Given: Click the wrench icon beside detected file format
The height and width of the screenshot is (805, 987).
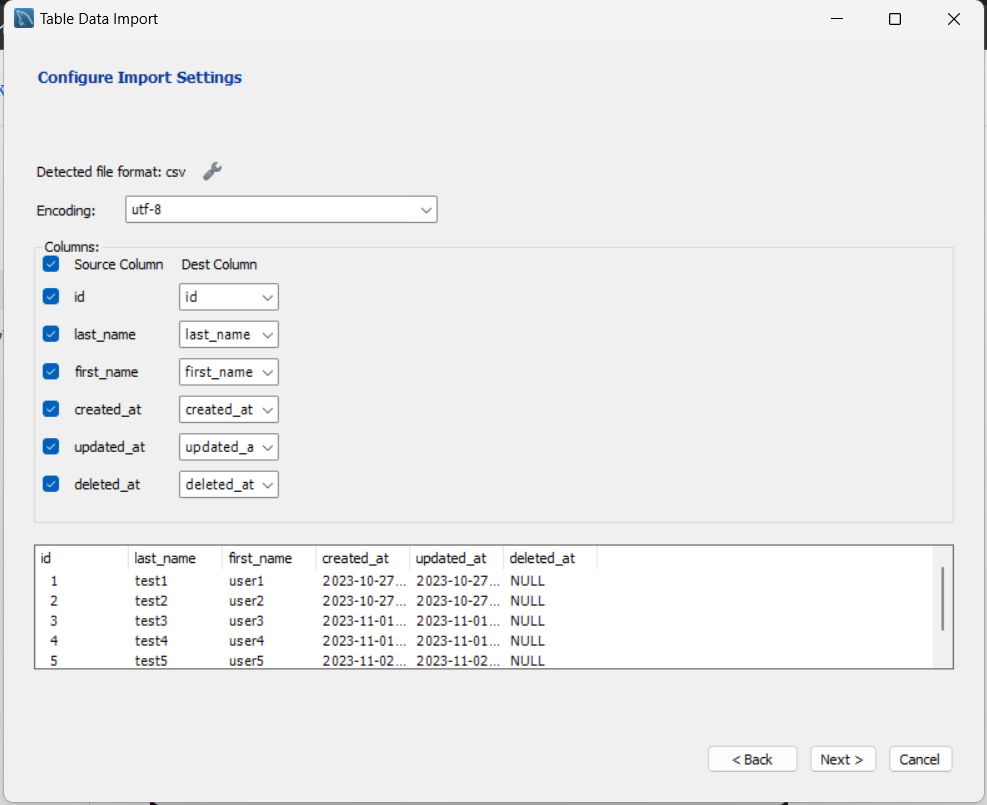Looking at the screenshot, I should pos(212,171).
